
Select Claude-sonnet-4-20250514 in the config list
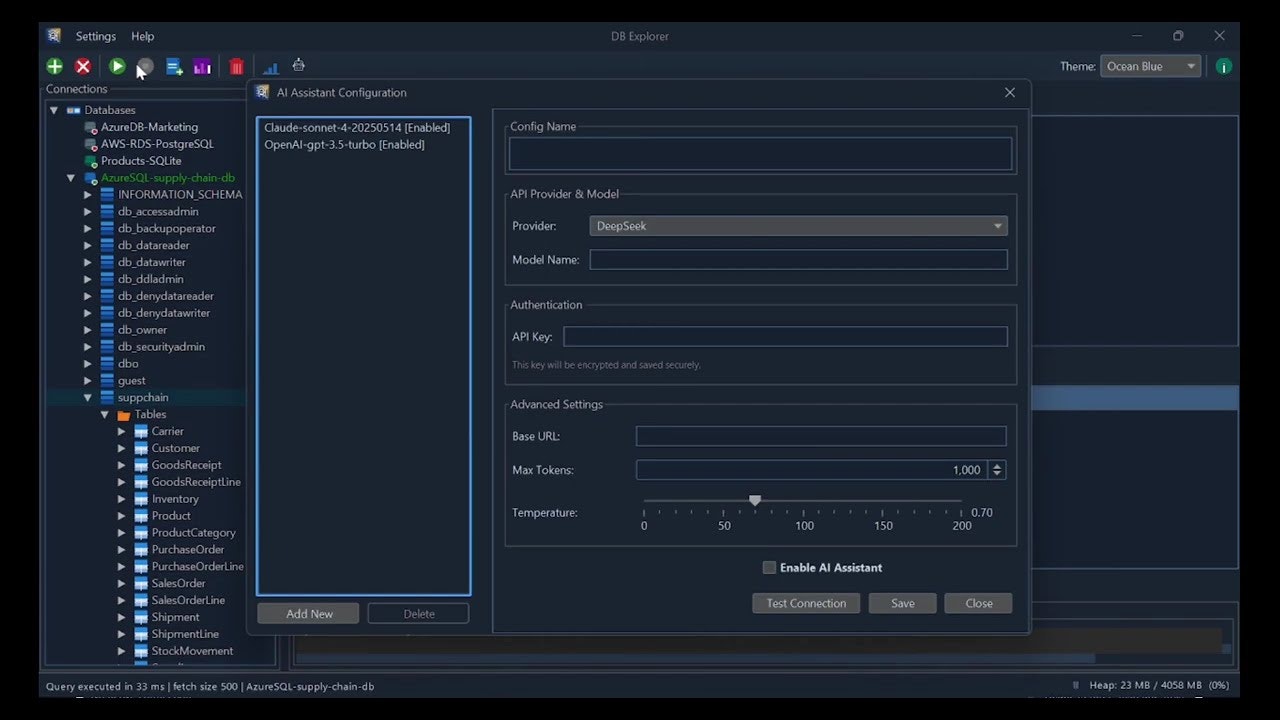[x=356, y=127]
